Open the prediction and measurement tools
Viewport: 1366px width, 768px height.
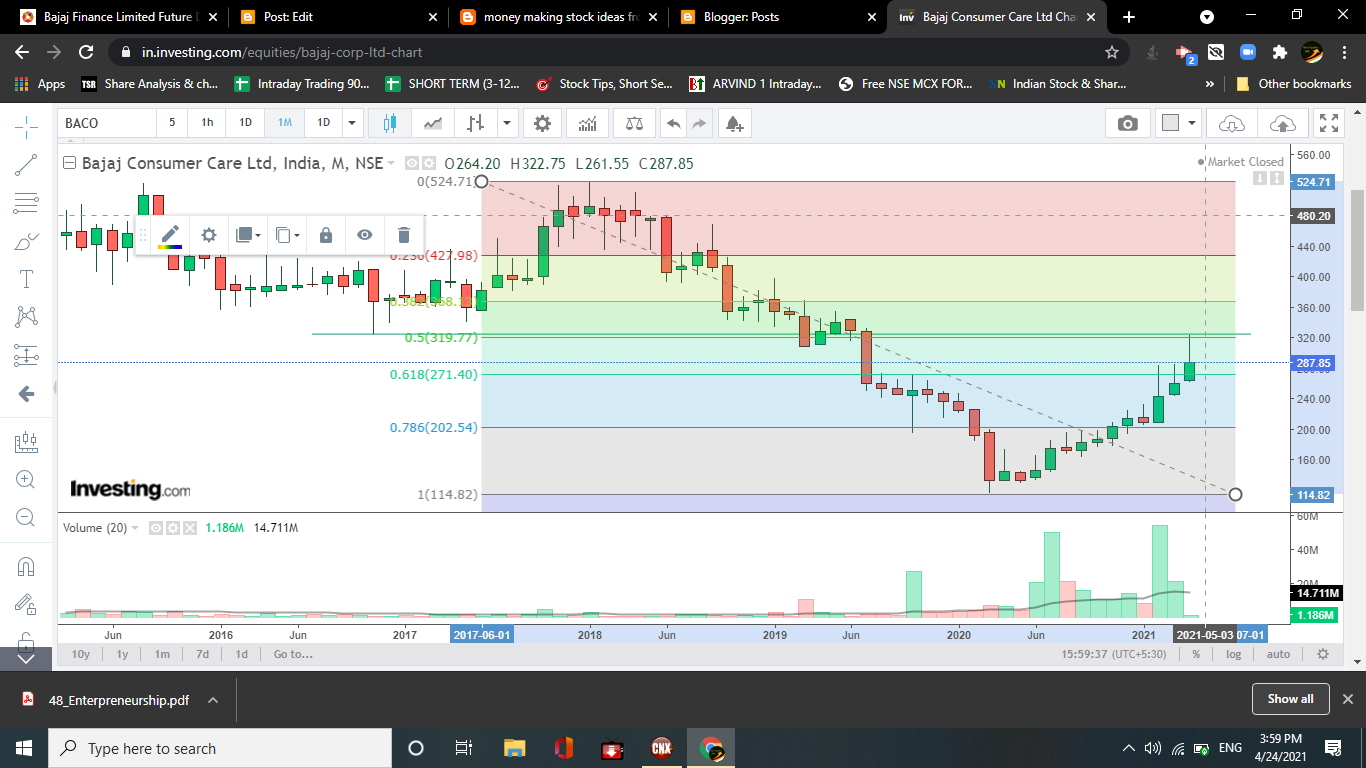[x=27, y=355]
